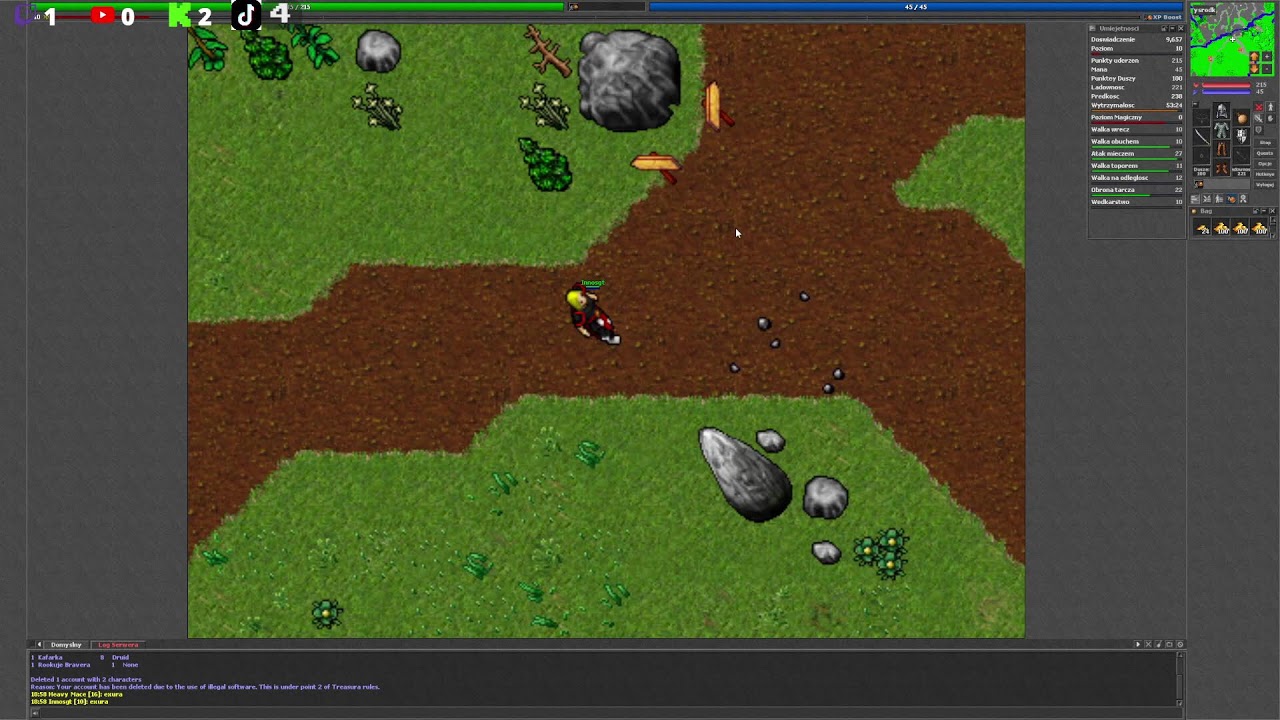Click the small item in condition bar
Viewport: 1280px width, 720px height.
pos(1199,184)
